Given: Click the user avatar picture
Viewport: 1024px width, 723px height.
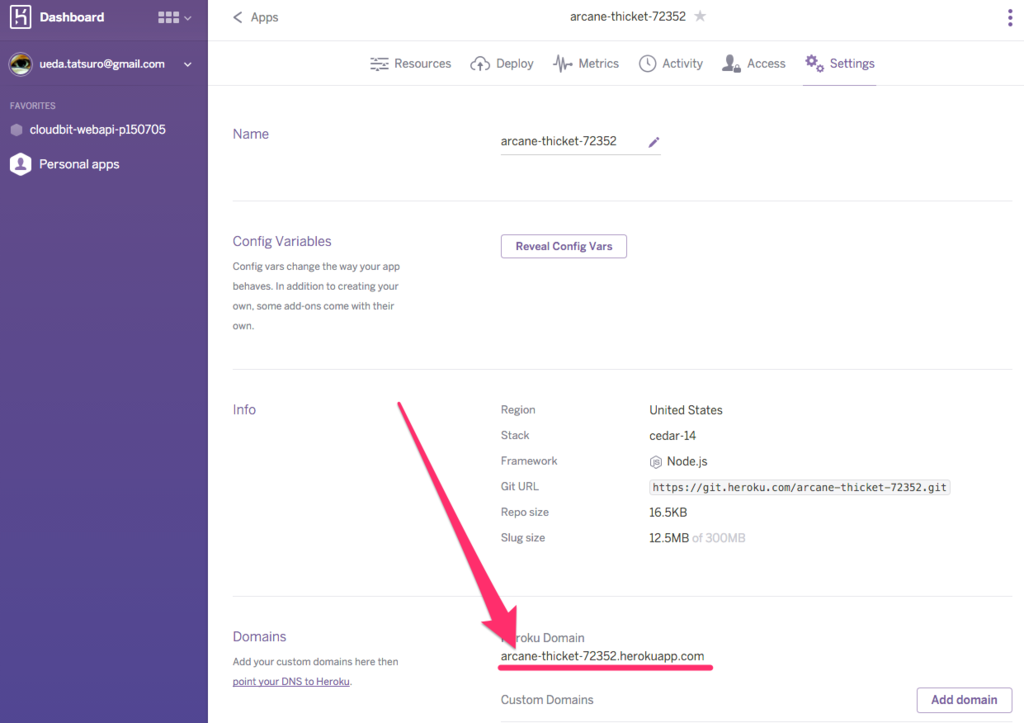Looking at the screenshot, I should click(x=20, y=64).
